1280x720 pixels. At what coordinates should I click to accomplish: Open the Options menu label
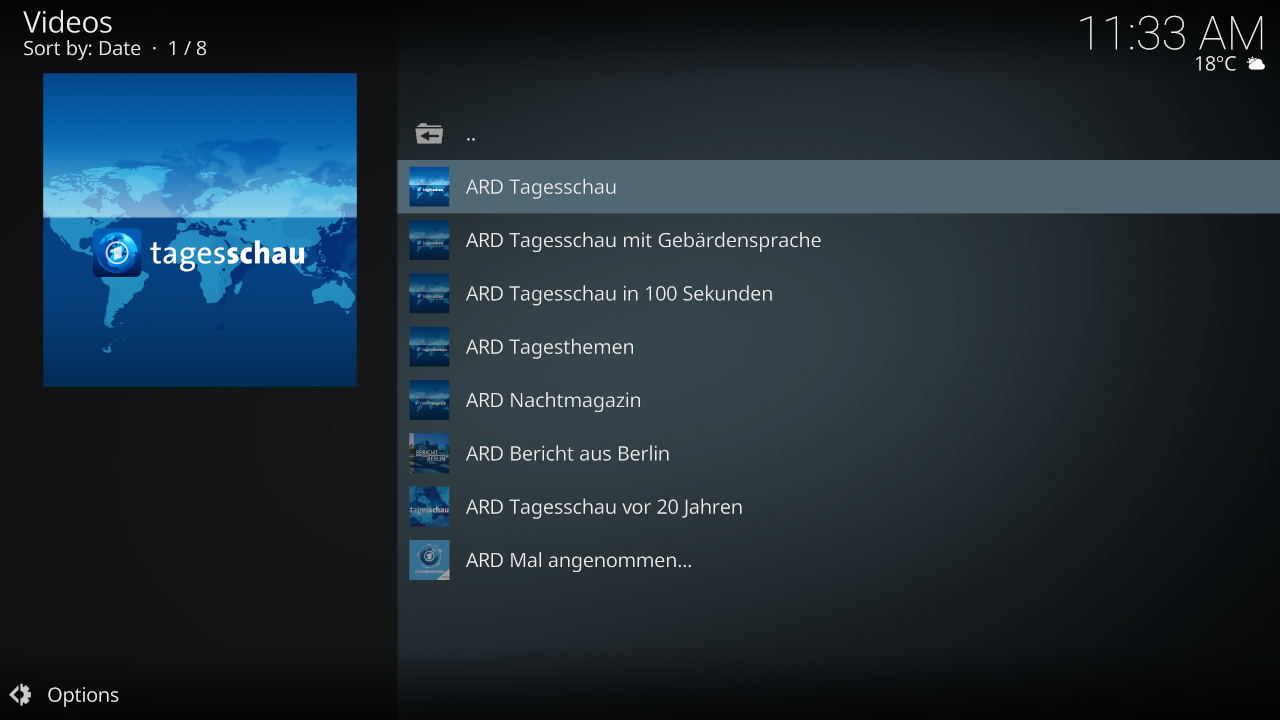pos(83,695)
